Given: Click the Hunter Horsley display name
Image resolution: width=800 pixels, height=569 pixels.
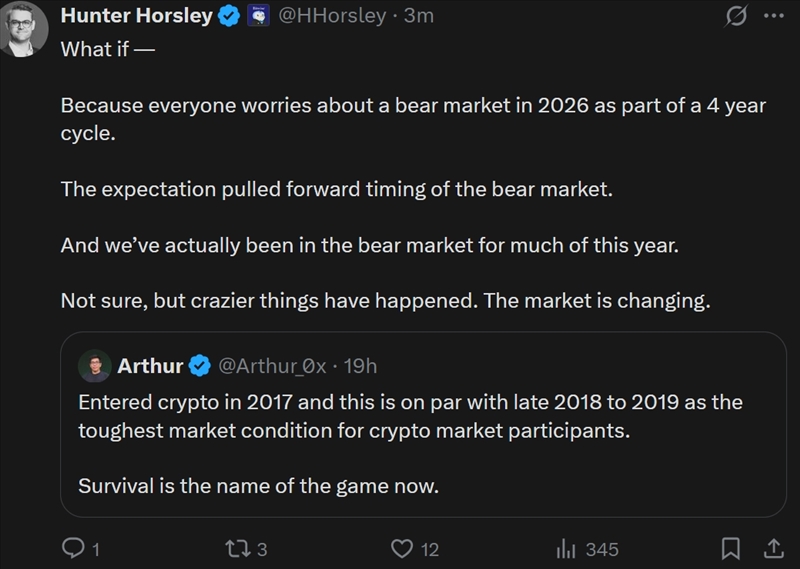Looking at the screenshot, I should click(137, 16).
